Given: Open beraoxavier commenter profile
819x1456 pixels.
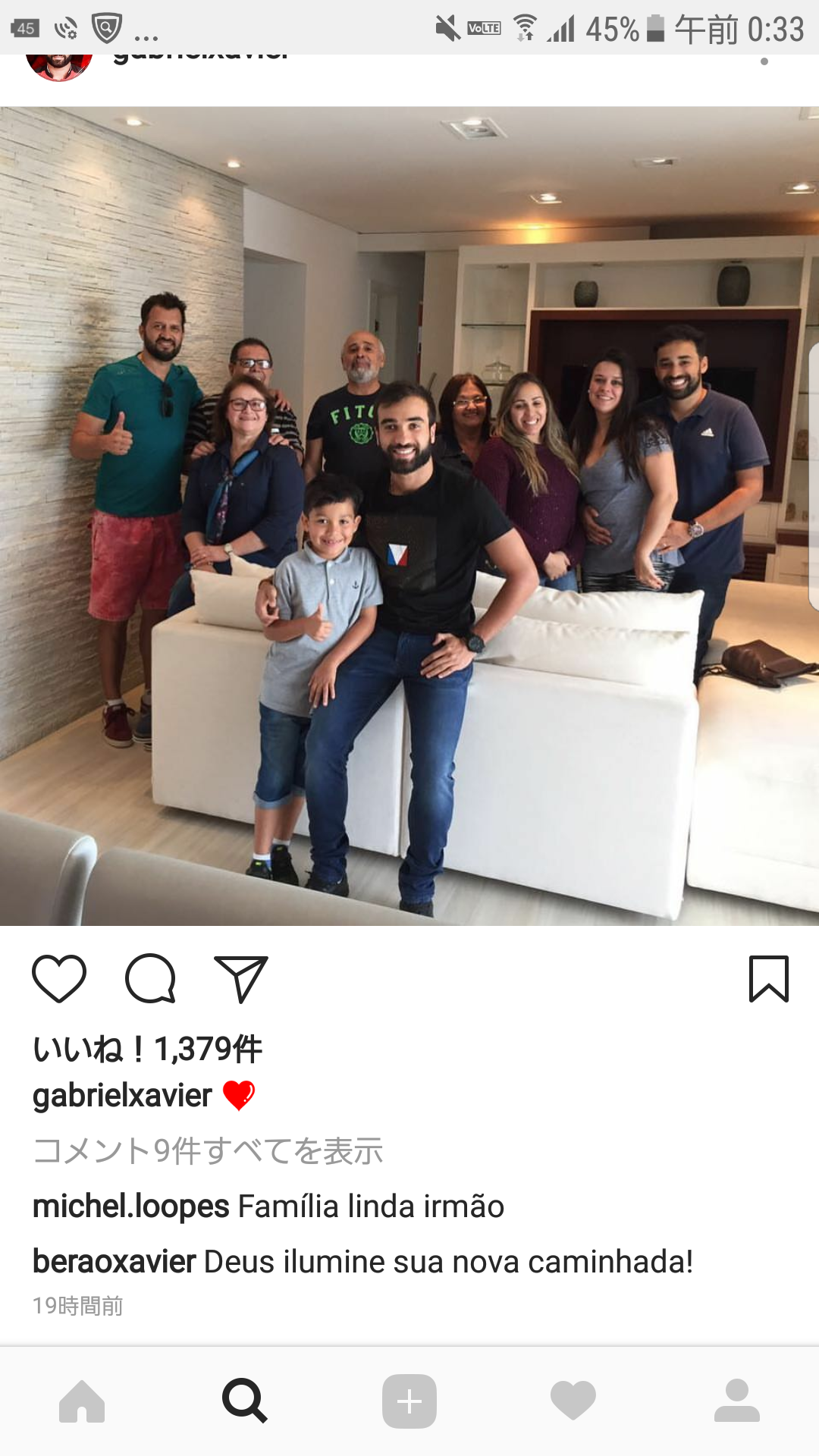Looking at the screenshot, I should 115,1262.
